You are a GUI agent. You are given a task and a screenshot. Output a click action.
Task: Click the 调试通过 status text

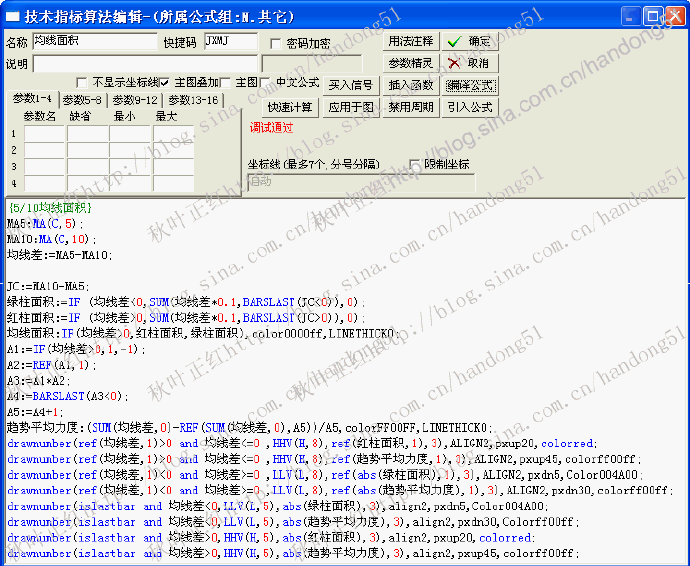(x=271, y=128)
